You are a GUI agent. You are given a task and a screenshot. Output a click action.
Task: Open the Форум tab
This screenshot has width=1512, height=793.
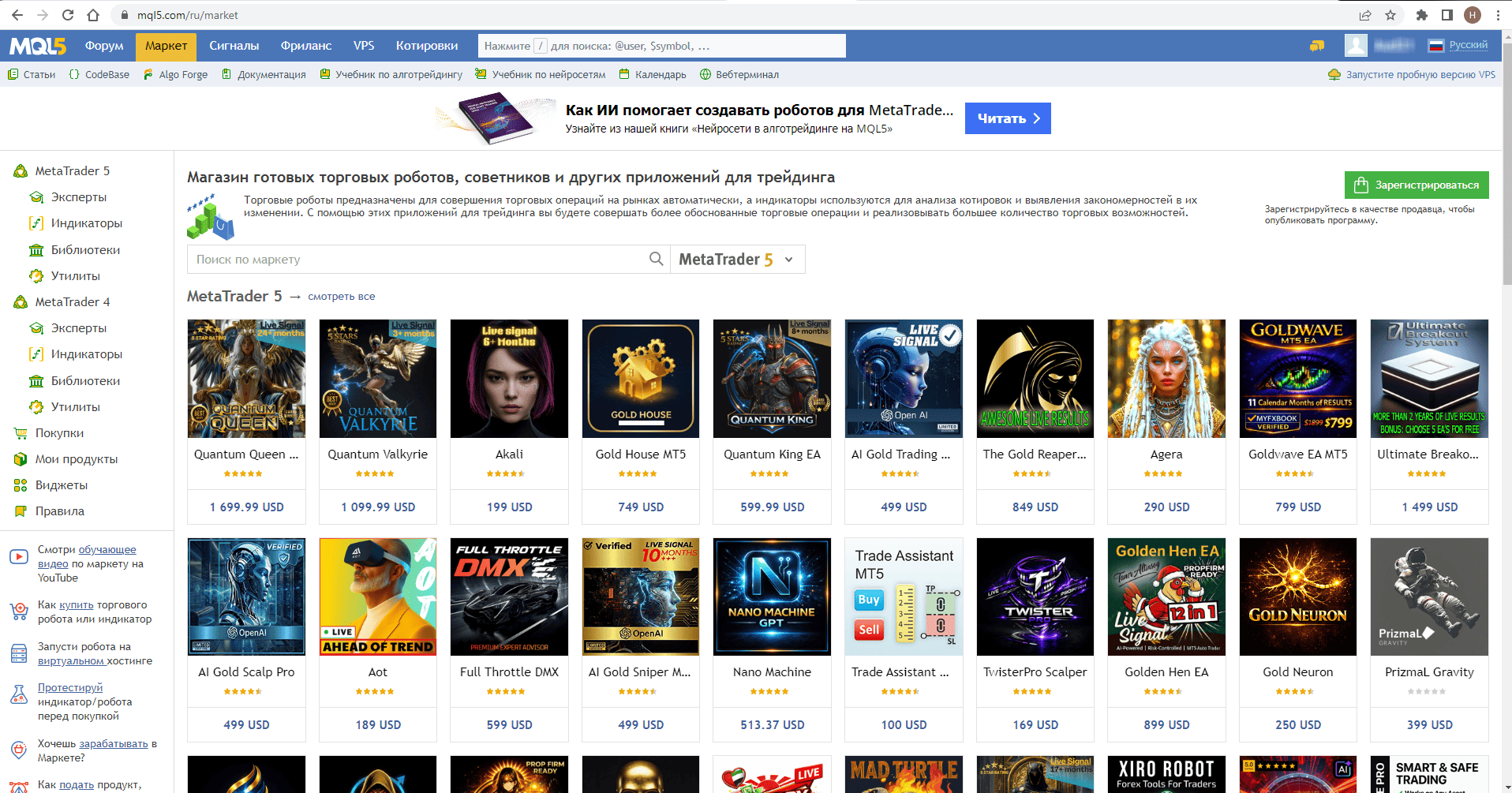(104, 46)
